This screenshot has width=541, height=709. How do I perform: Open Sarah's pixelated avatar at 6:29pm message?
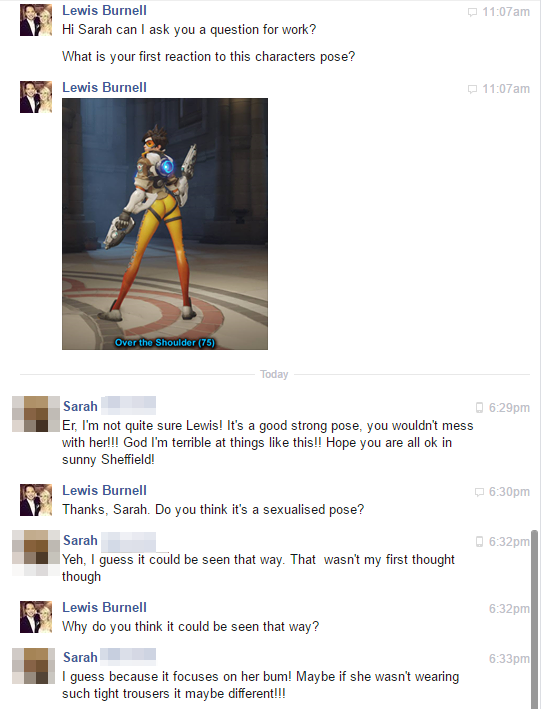tap(36, 414)
